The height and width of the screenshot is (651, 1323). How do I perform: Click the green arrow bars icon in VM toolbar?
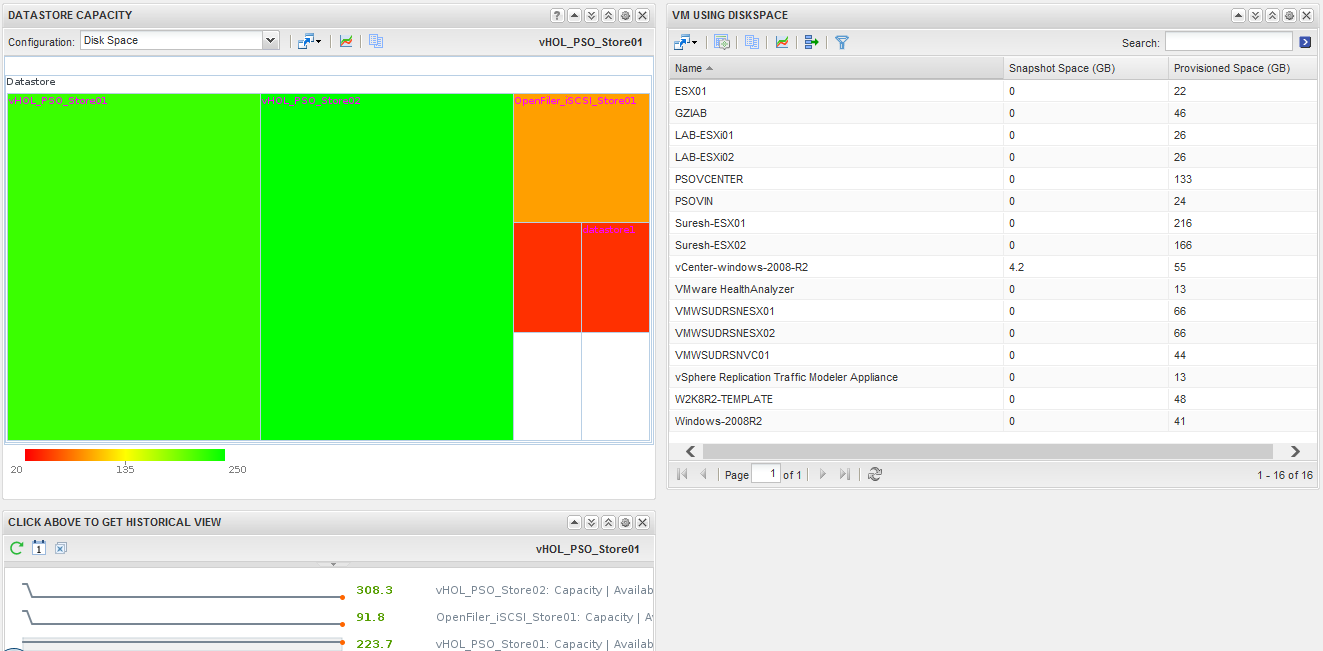tap(811, 42)
